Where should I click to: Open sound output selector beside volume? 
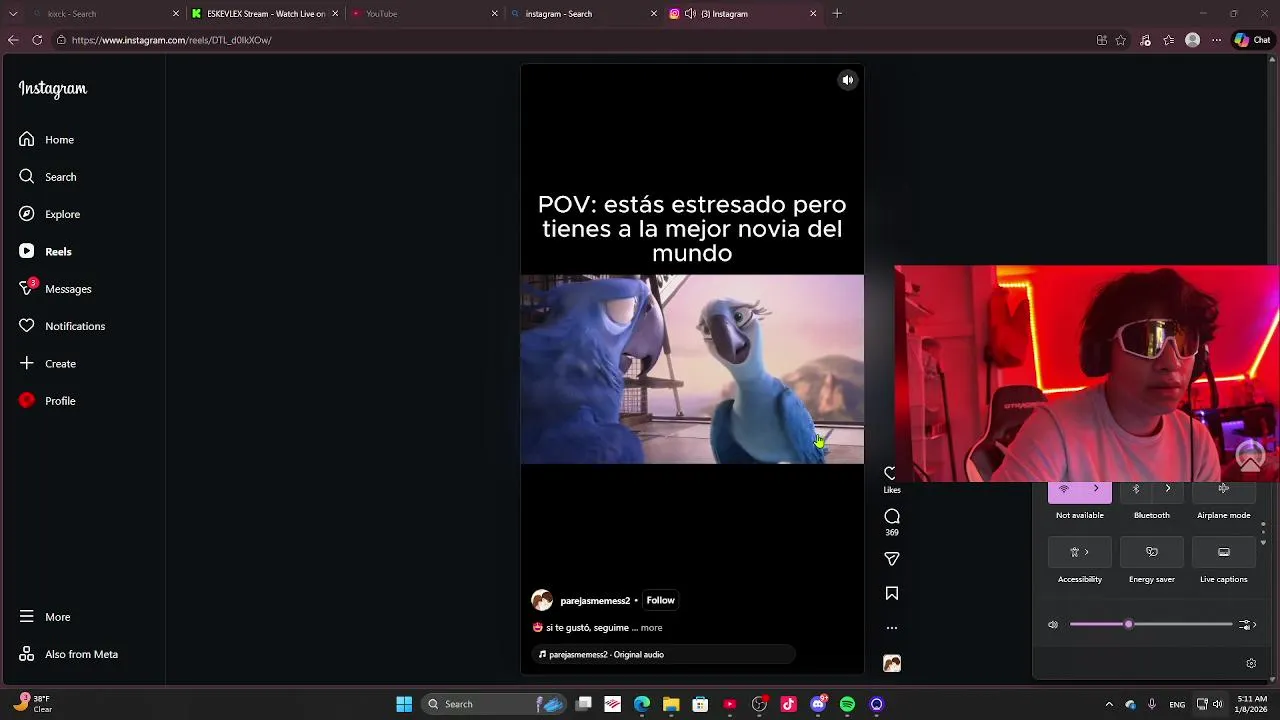pyautogui.click(x=1247, y=625)
